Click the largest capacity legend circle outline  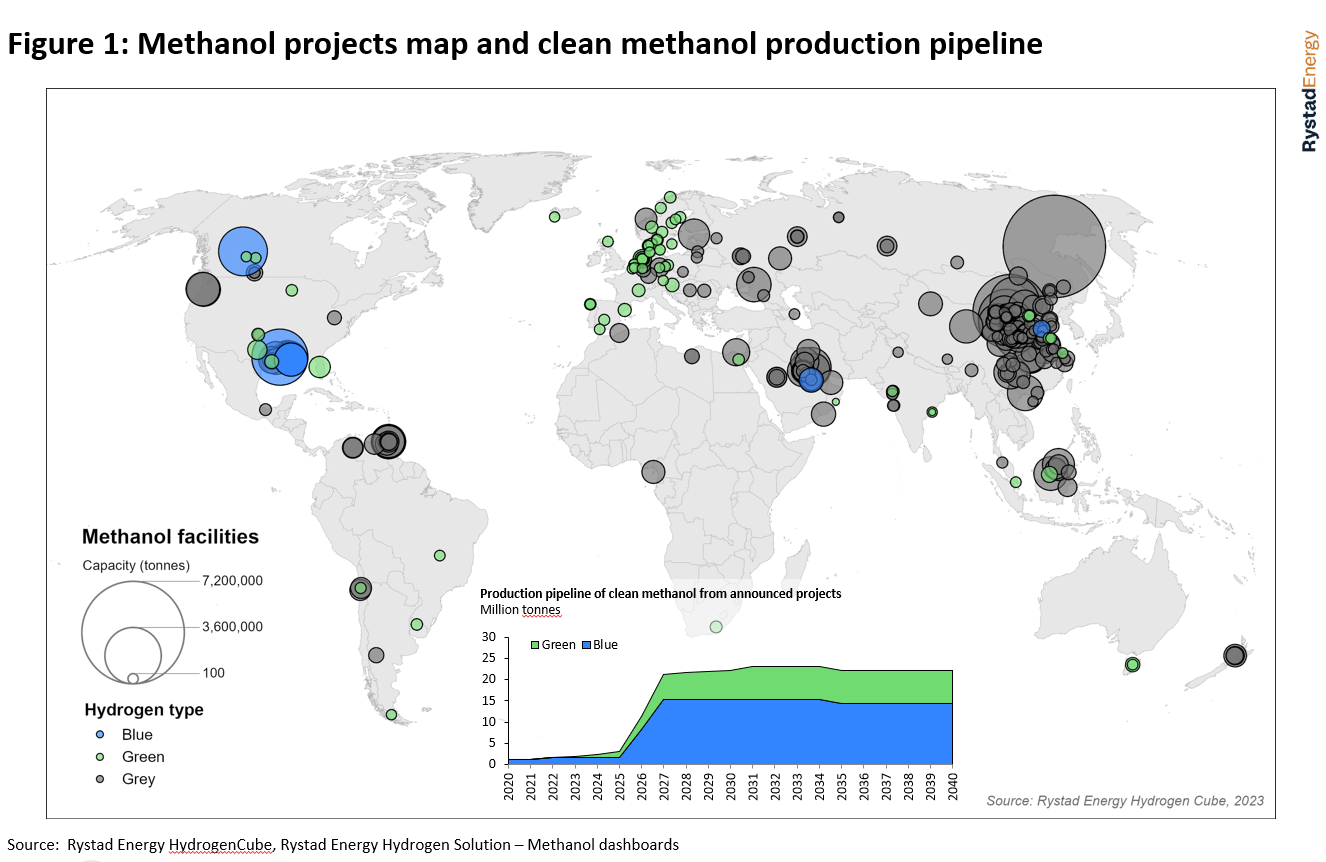point(133,633)
